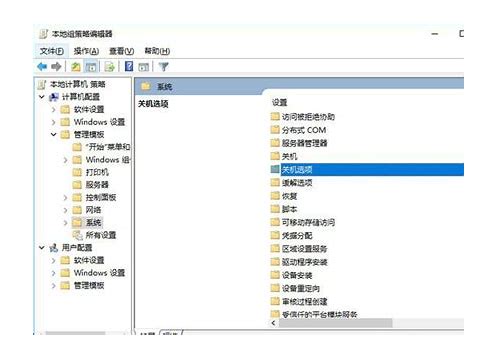Click the Up one level toolbar icon
This screenshot has width=498, height=360.
(x=76, y=67)
